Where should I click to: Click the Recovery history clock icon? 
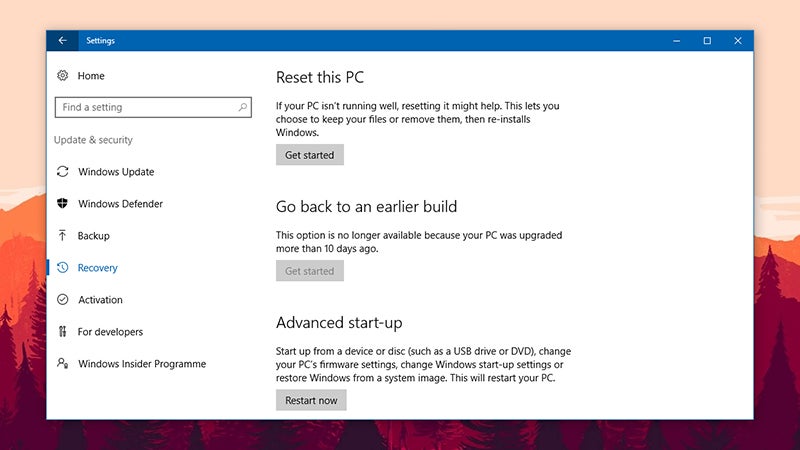click(x=62, y=267)
